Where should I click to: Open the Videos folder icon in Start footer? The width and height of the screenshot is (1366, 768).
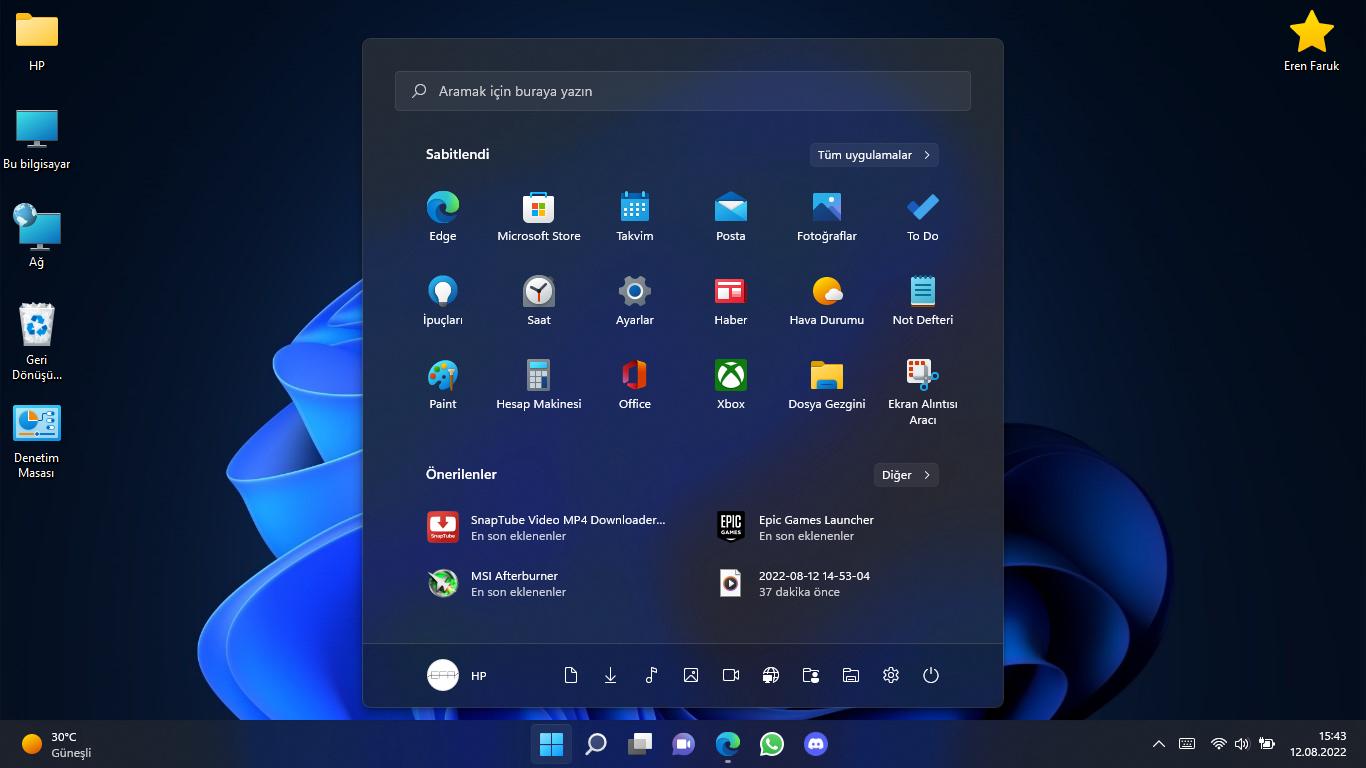731,675
